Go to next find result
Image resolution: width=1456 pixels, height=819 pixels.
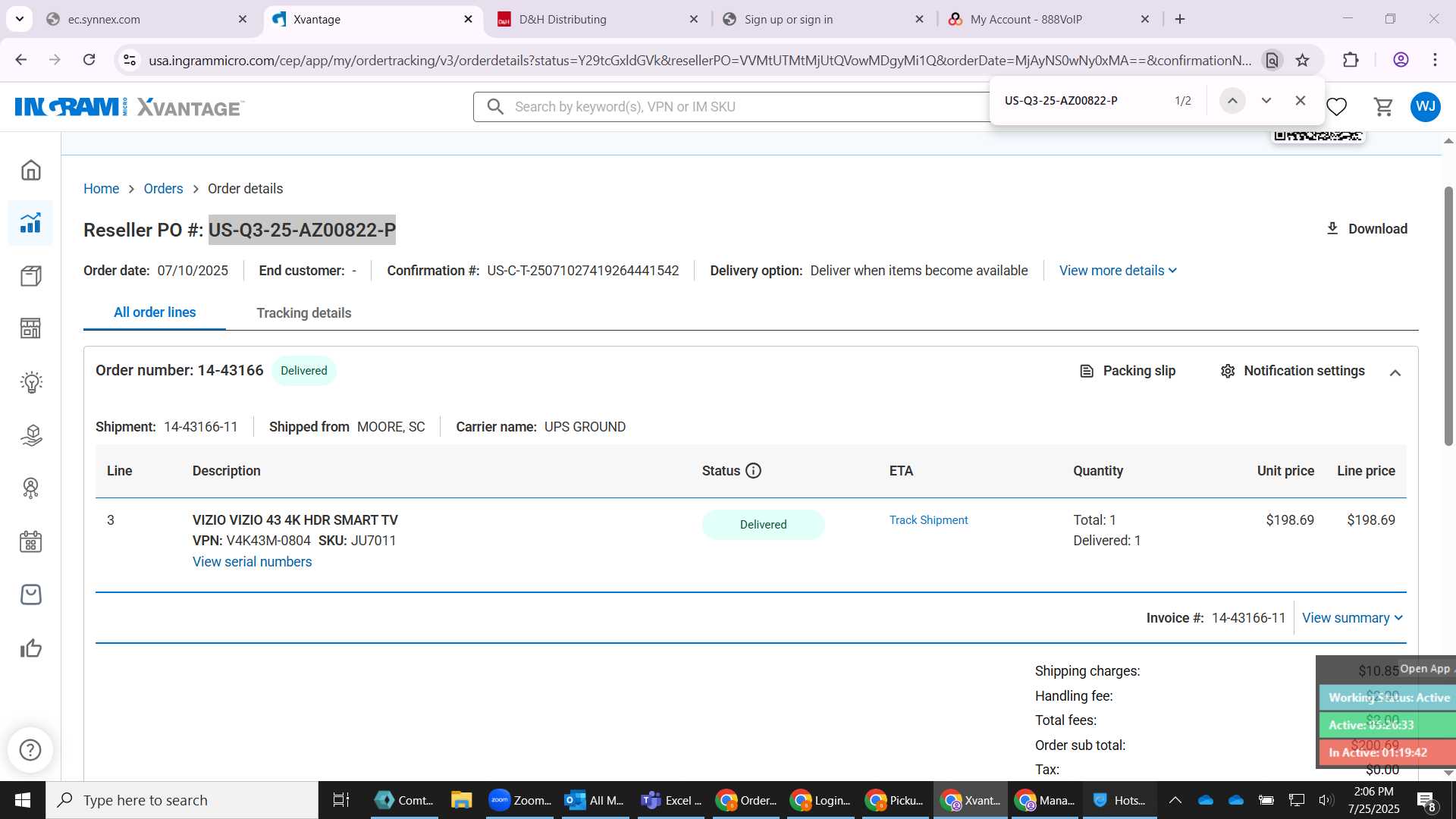click(x=1266, y=101)
